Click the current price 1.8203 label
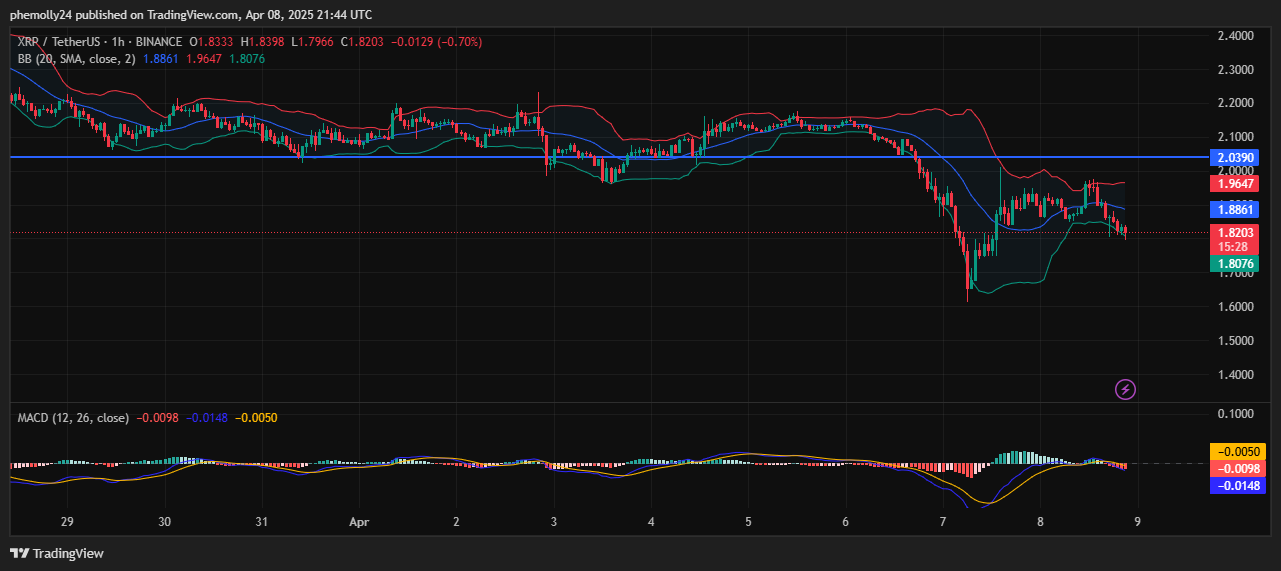 (1237, 232)
